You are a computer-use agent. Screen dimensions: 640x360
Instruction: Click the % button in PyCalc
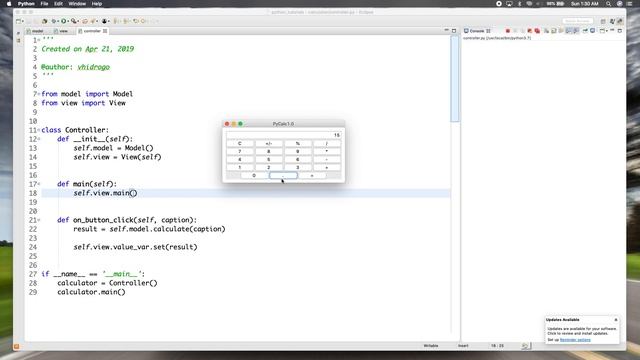click(298, 144)
